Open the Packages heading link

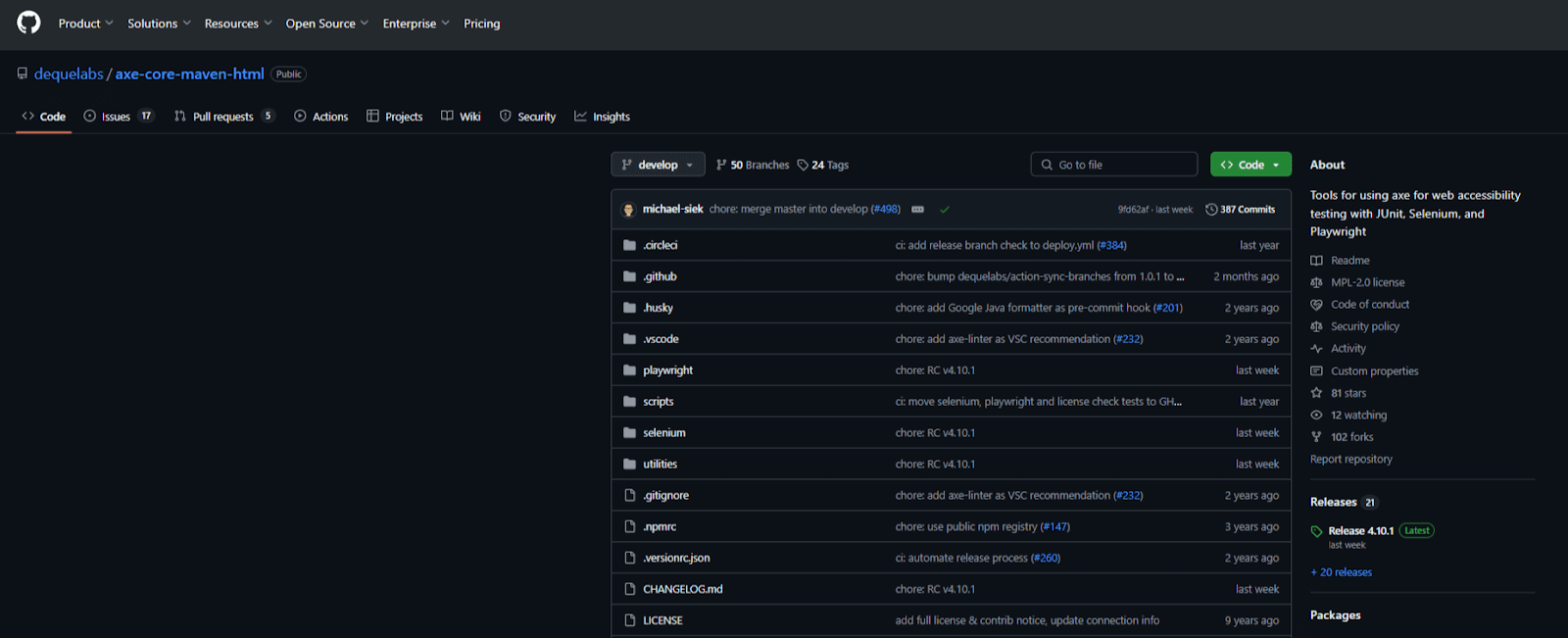click(1336, 615)
